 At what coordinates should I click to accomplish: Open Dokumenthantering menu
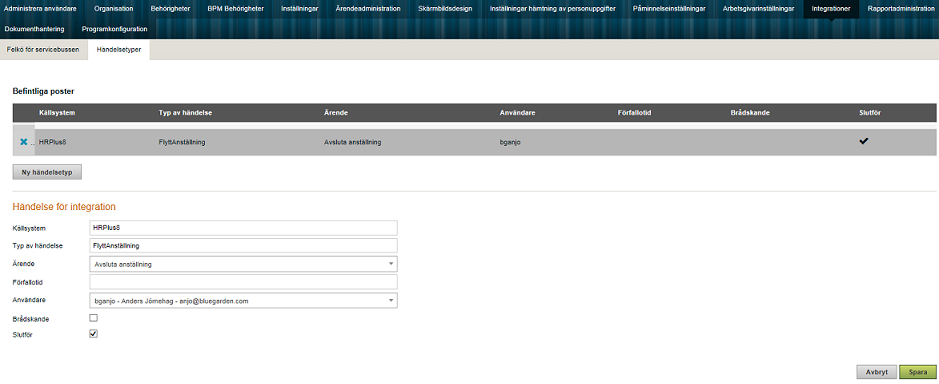[x=34, y=29]
